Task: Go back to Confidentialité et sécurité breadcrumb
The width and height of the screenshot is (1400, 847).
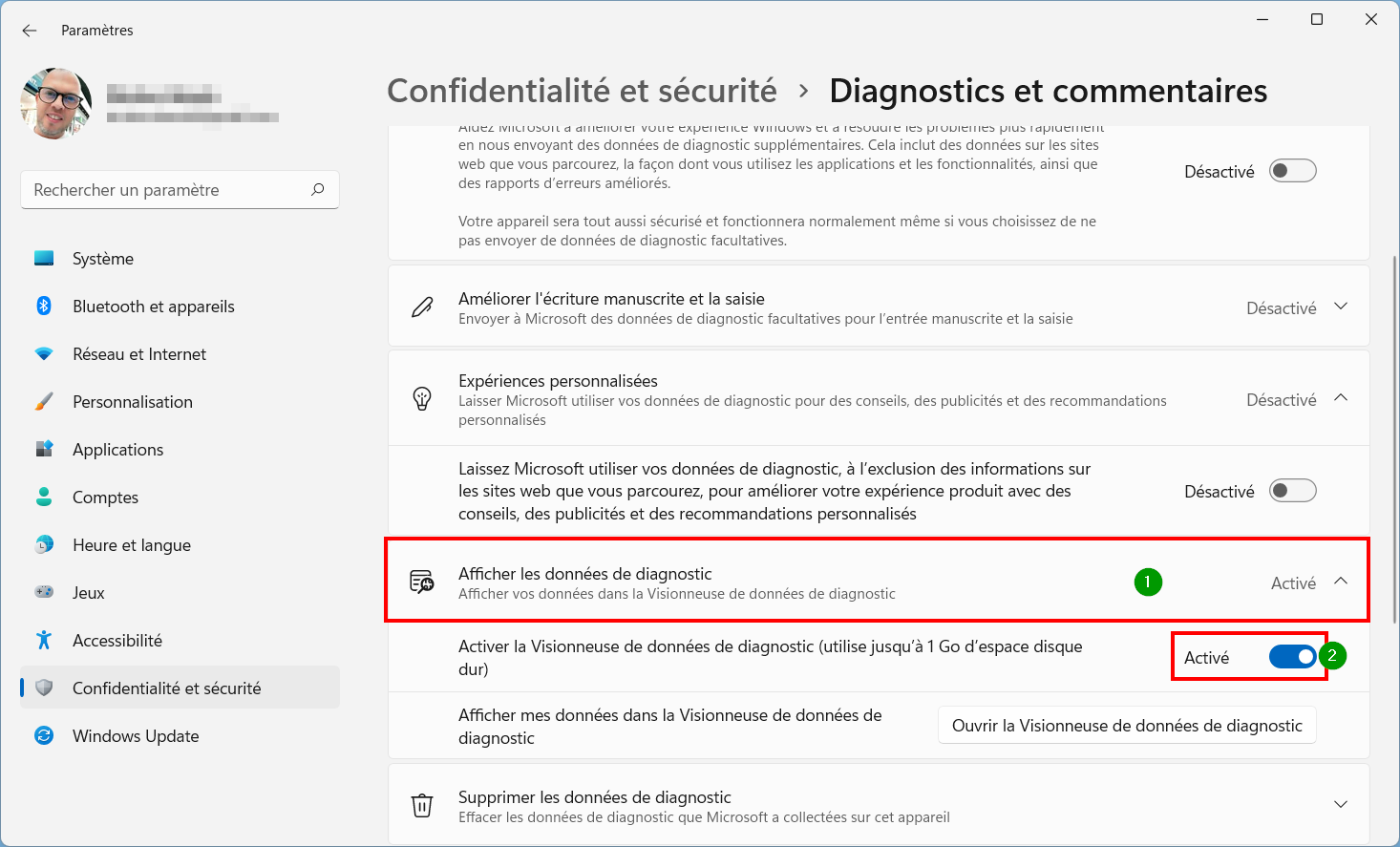Action: click(582, 91)
